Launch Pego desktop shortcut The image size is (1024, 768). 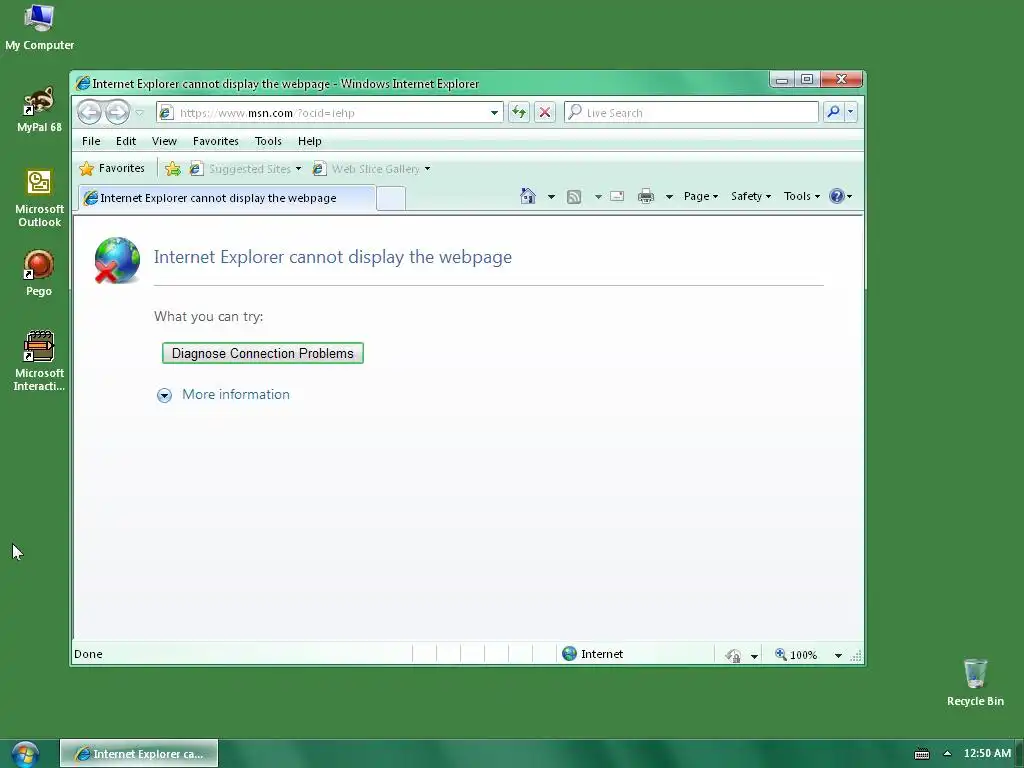[39, 273]
